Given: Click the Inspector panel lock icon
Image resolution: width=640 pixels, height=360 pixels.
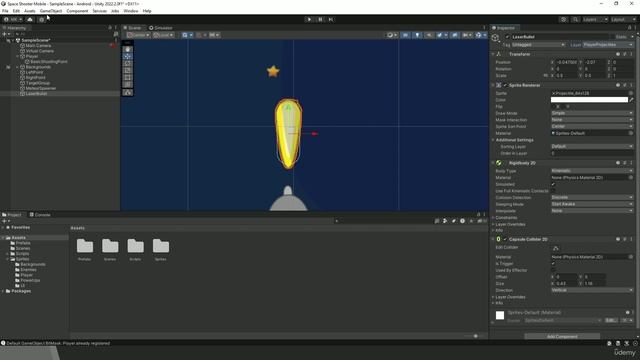Looking at the screenshot, I should [x=629, y=28].
